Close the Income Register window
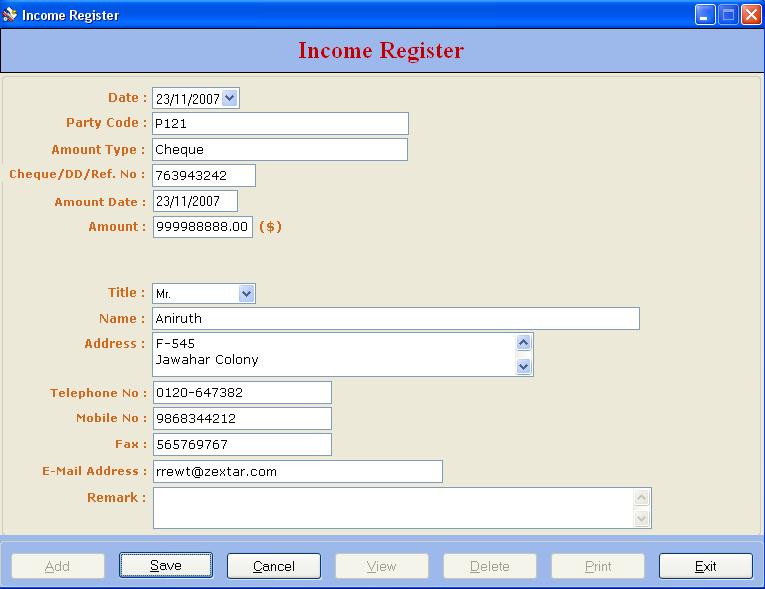 [x=751, y=15]
